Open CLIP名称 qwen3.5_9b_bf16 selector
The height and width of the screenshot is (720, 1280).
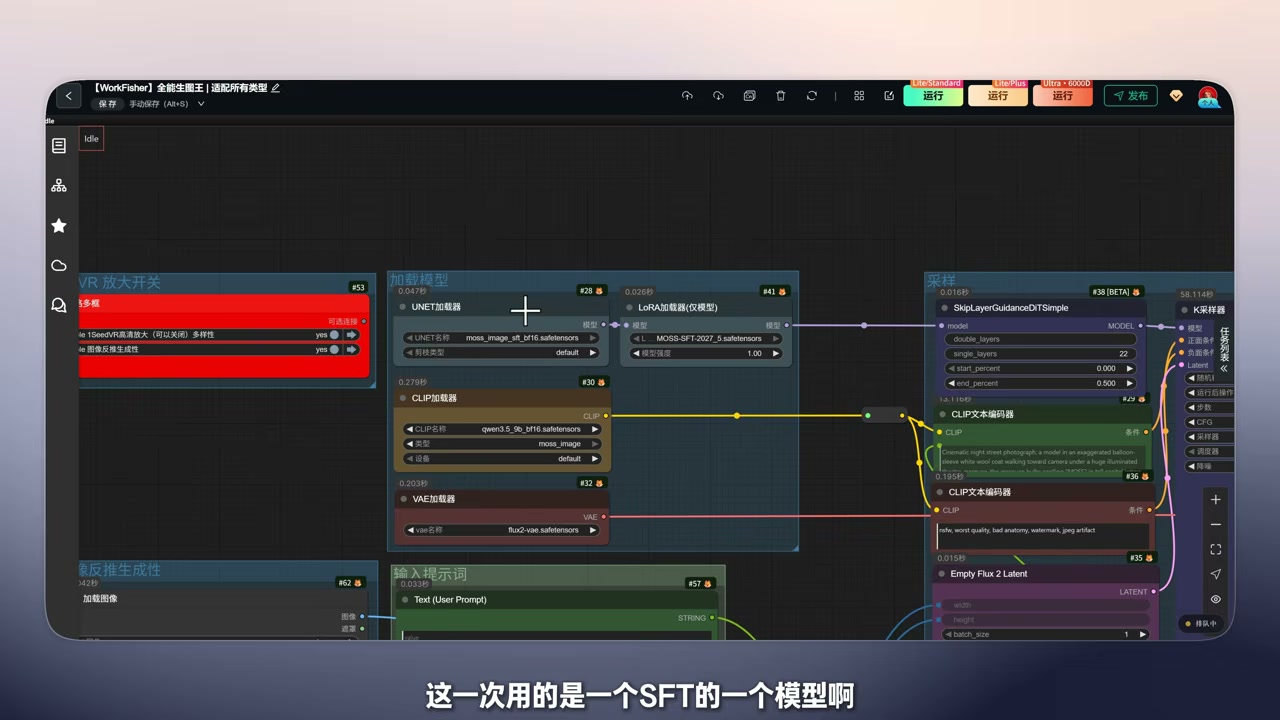point(501,429)
